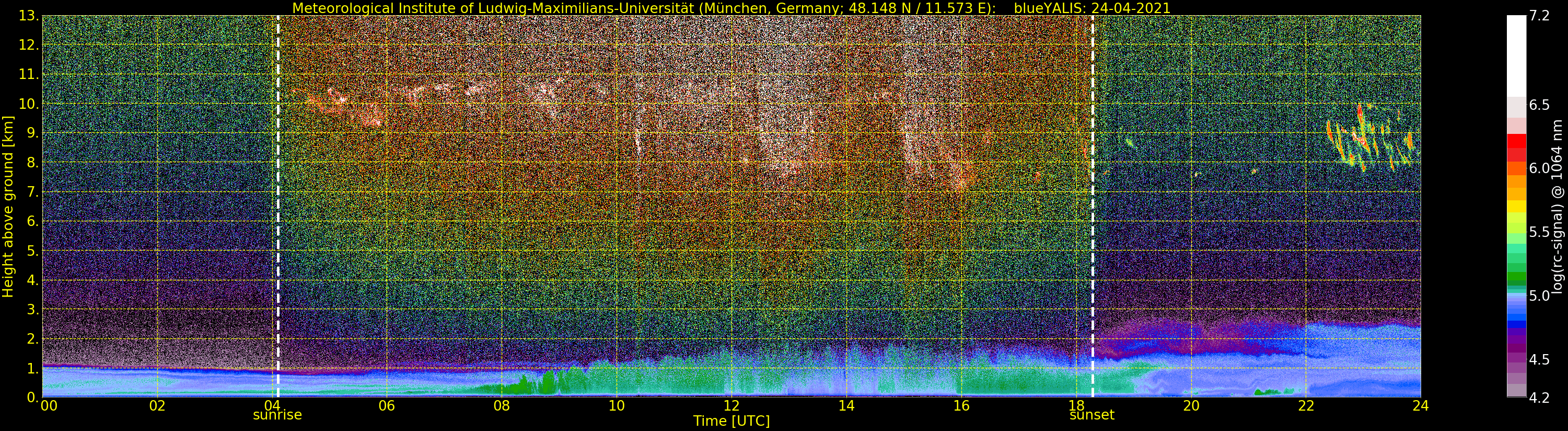Click the "1." tick on the height axis
1568x431 pixels.
tap(32, 368)
